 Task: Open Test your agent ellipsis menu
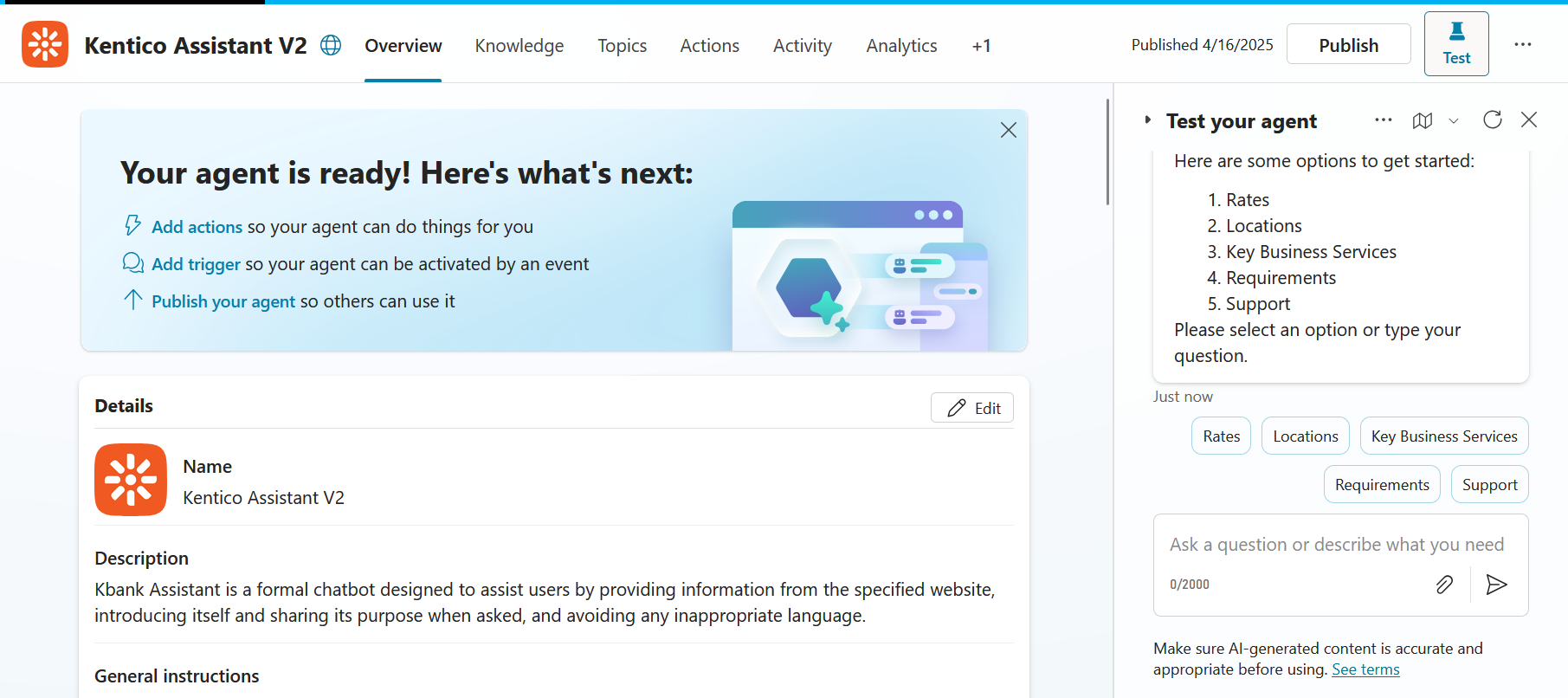click(x=1384, y=120)
